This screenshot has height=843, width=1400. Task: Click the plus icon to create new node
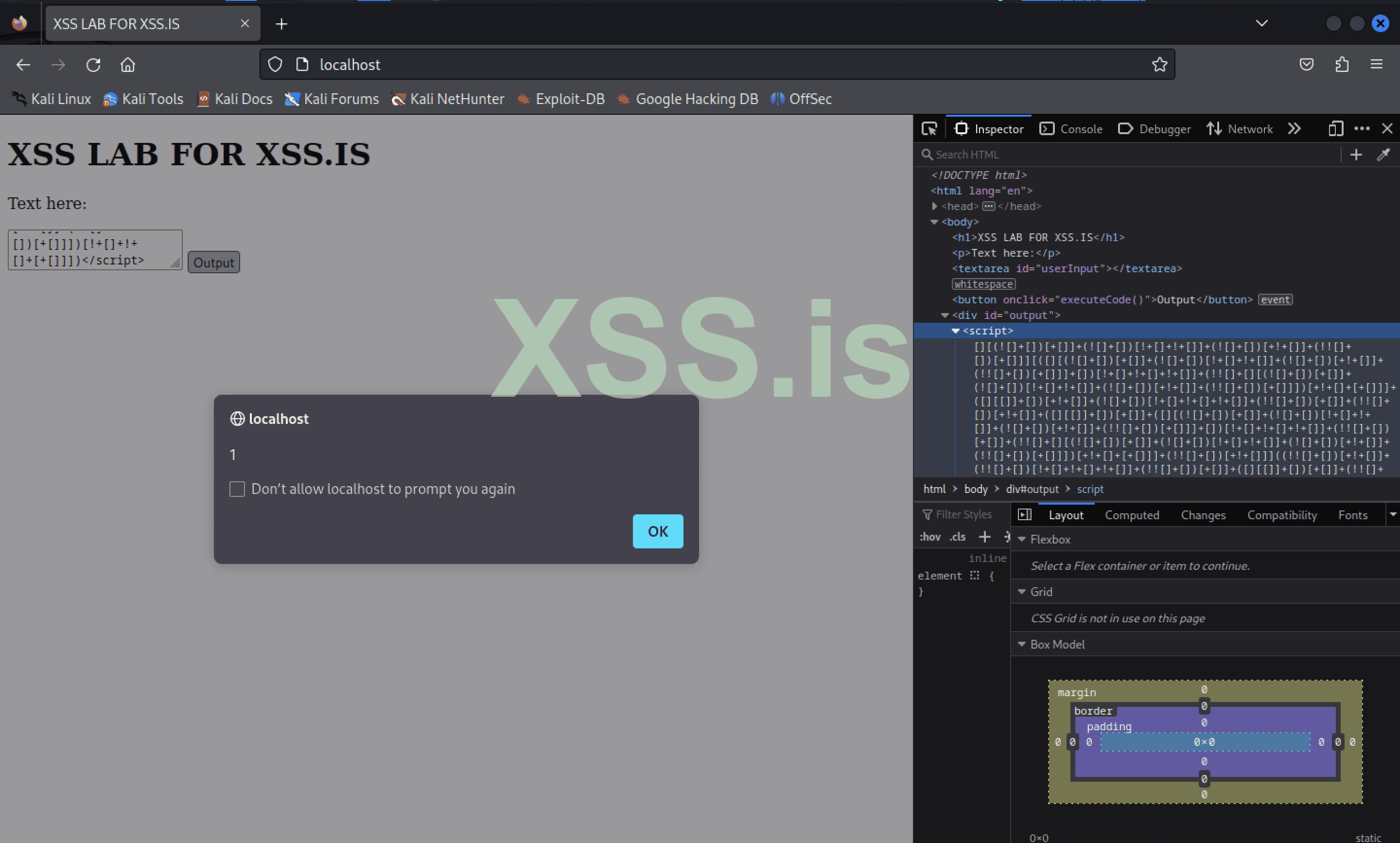pyautogui.click(x=1356, y=155)
